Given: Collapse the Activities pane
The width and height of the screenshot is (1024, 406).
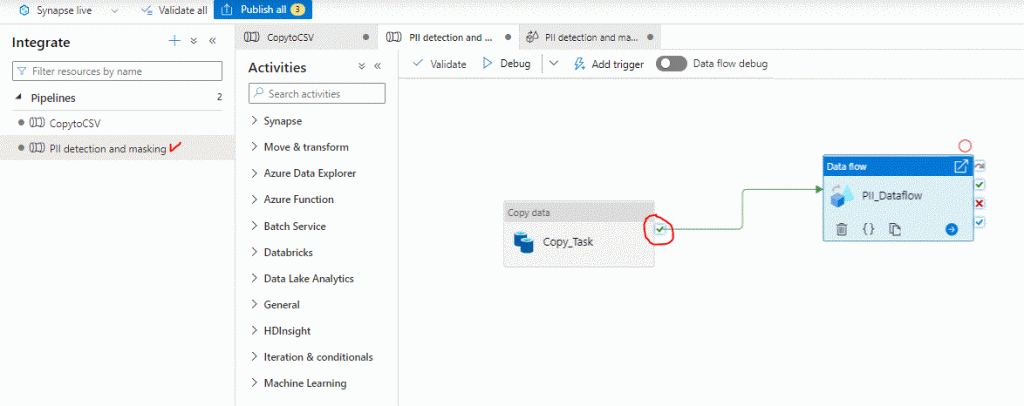Looking at the screenshot, I should coord(377,67).
